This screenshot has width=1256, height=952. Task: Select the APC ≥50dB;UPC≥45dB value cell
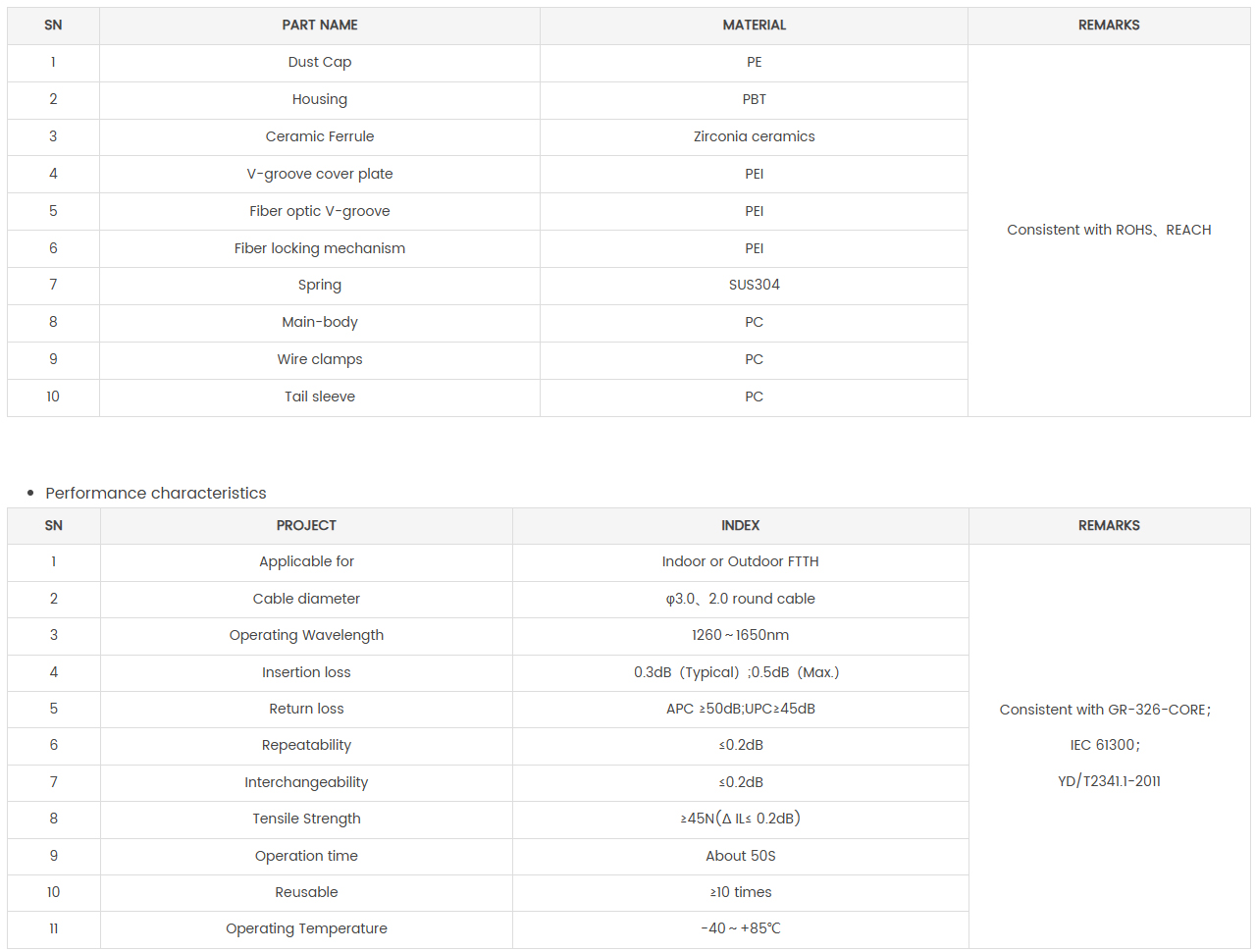pyautogui.click(x=740, y=709)
